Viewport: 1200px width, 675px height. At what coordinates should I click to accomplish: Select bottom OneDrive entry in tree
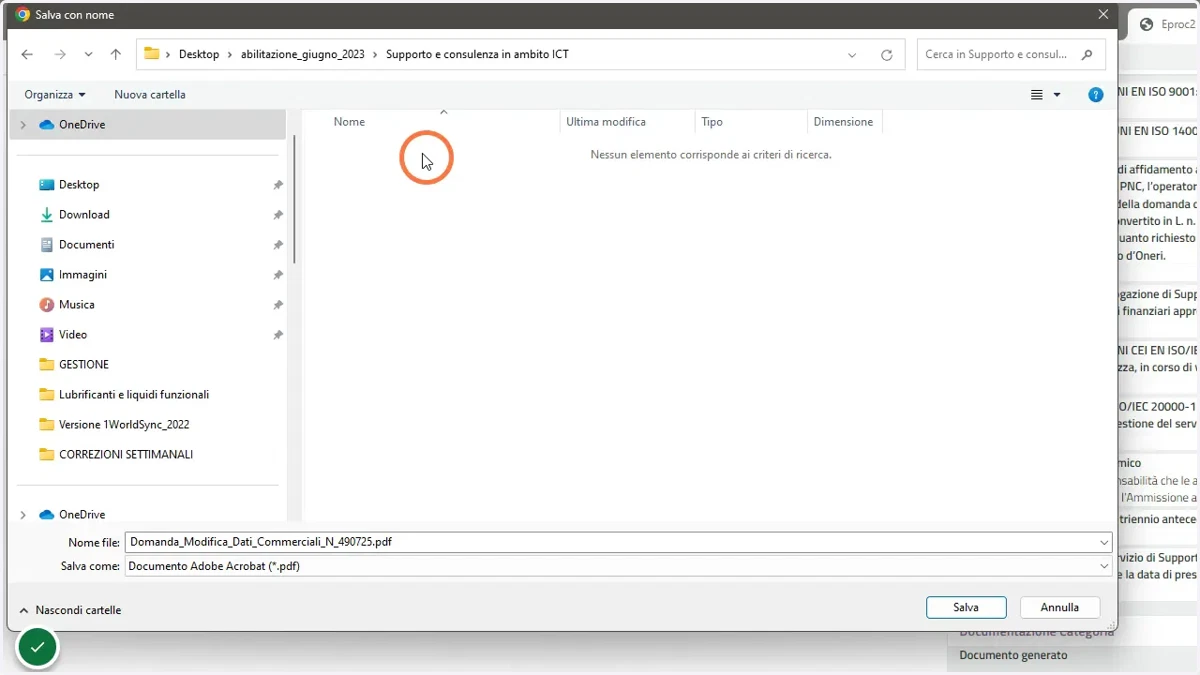click(x=82, y=515)
